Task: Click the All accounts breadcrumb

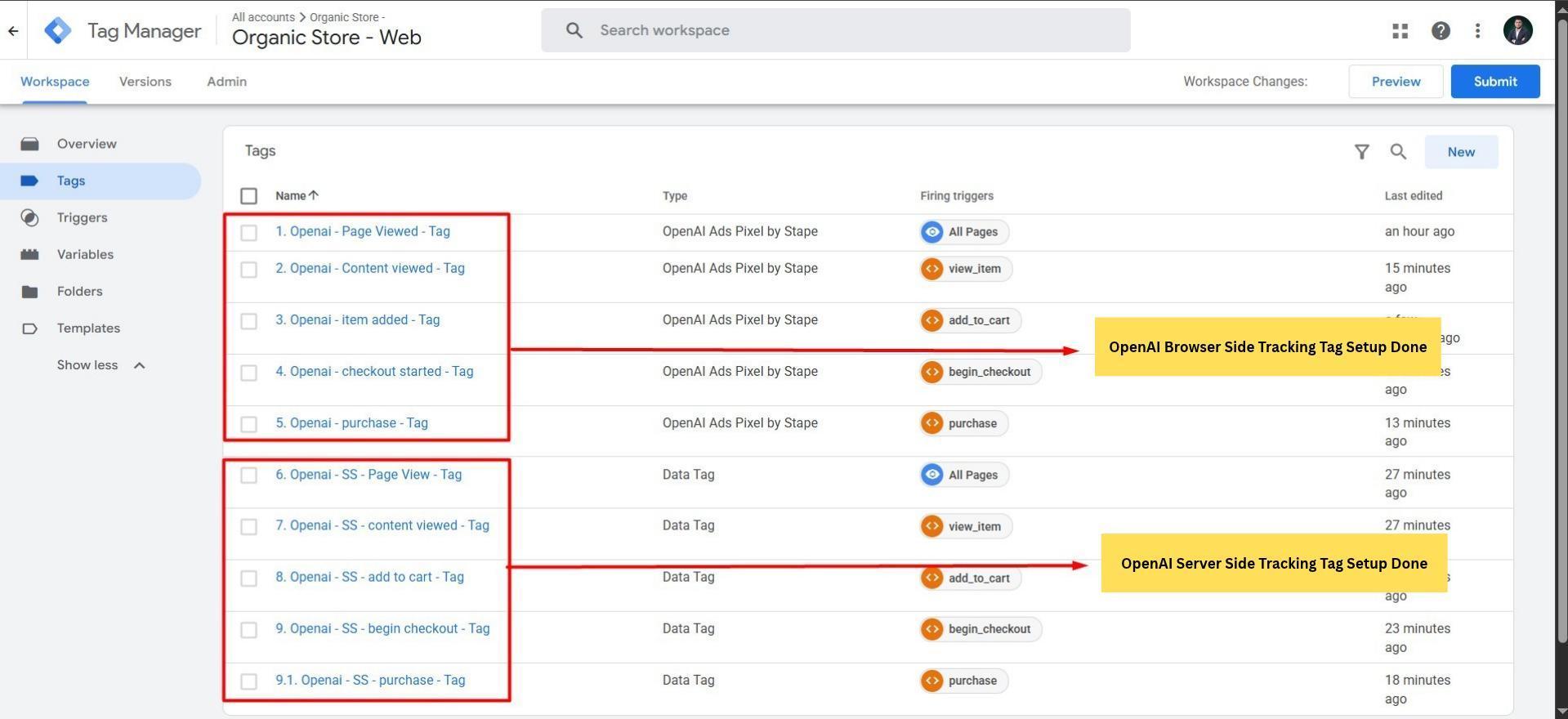Action: click(x=263, y=17)
